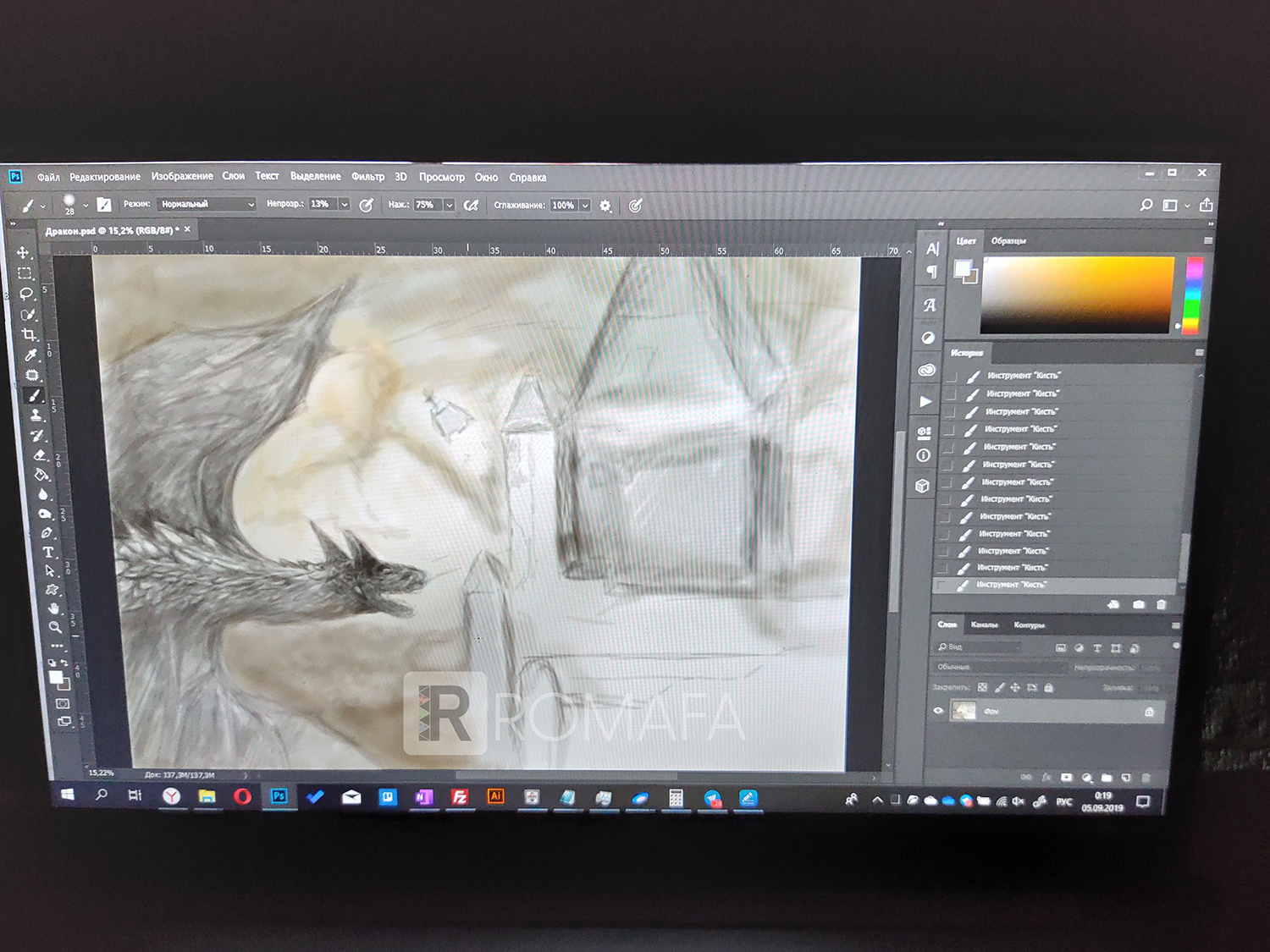Switch to the Каналы tab
The width and height of the screenshot is (1270, 952).
pyautogui.click(x=984, y=625)
